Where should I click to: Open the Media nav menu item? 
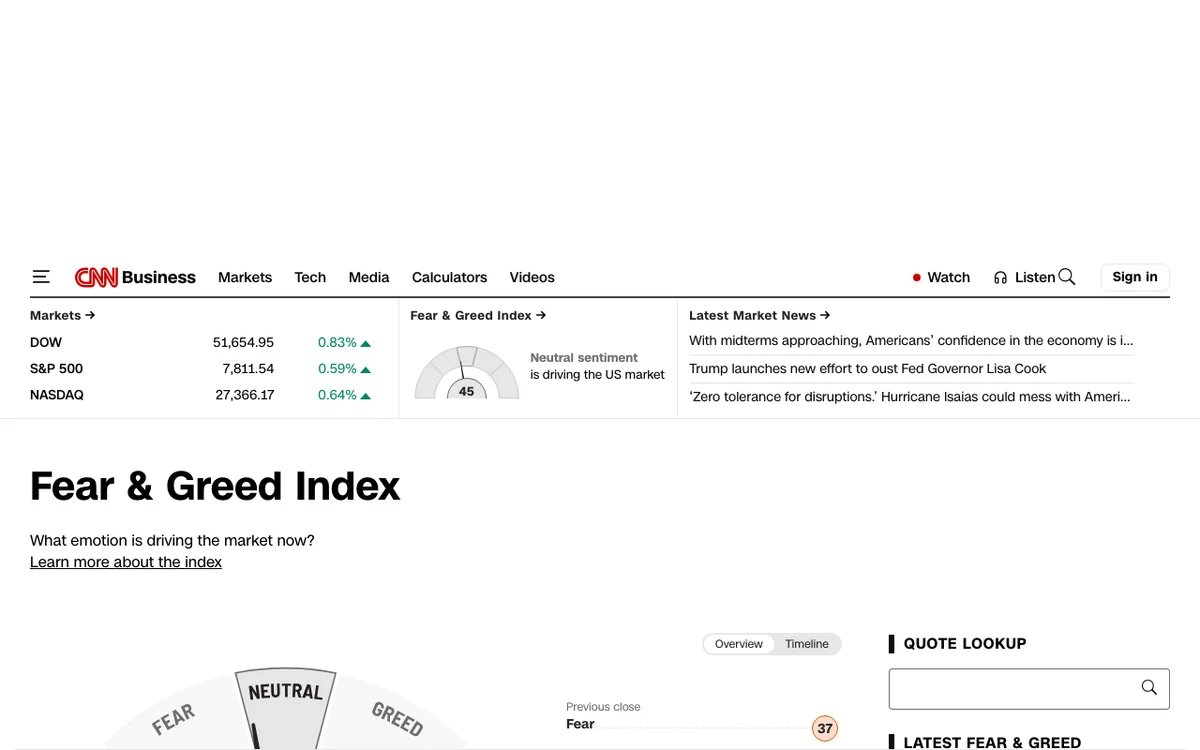369,277
